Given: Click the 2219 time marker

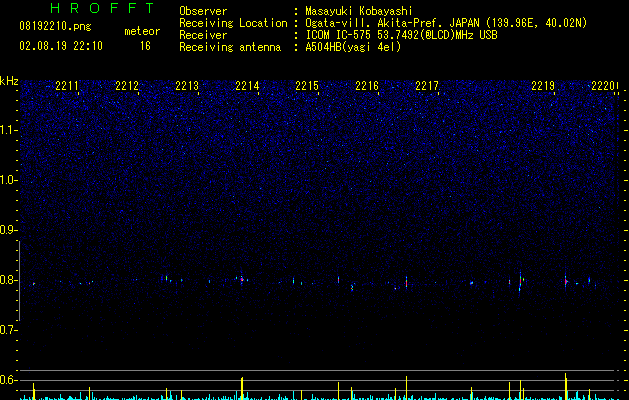Looking at the screenshot, I should click(543, 86).
